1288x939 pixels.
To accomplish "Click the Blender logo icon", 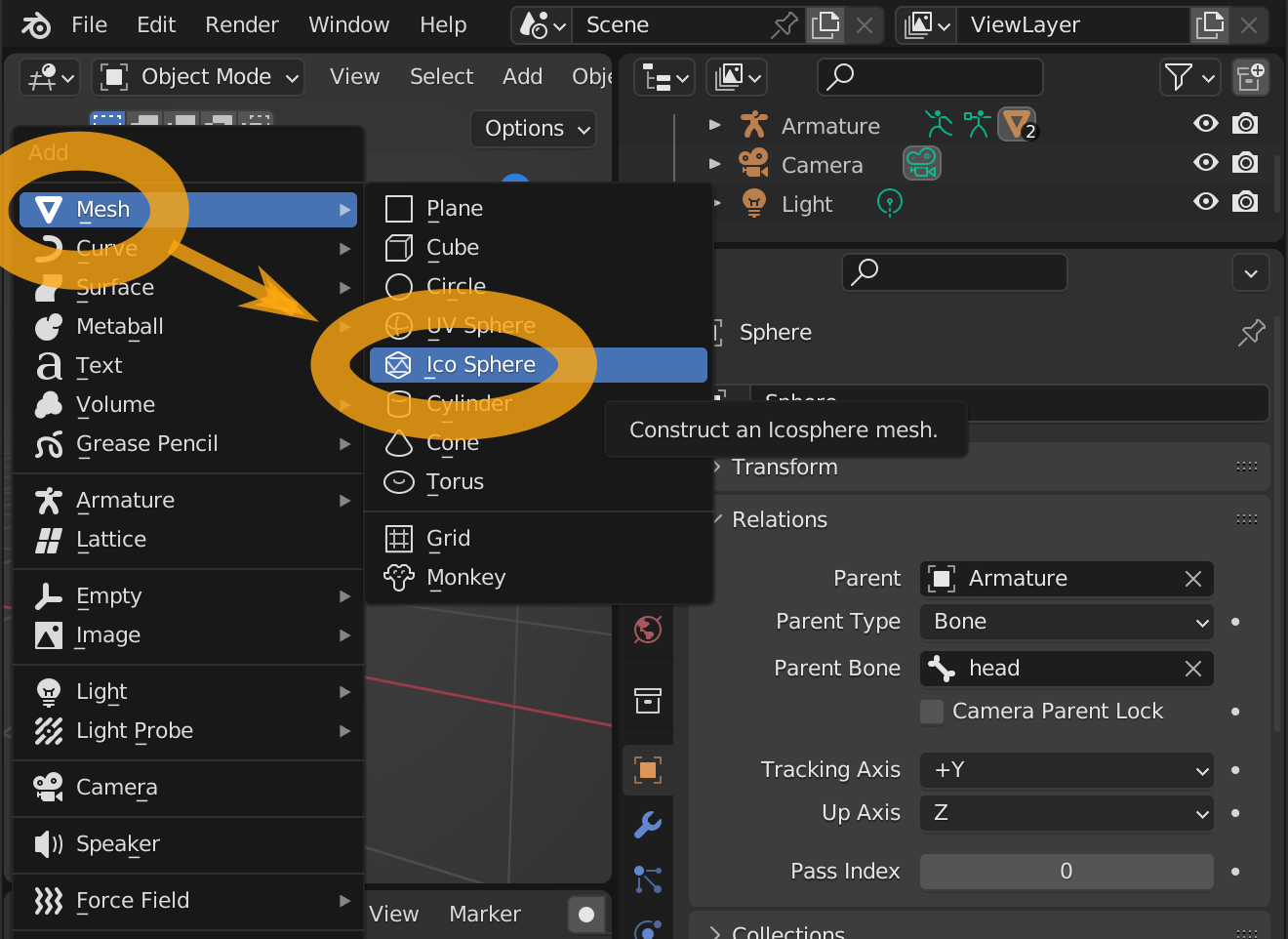I will click(35, 25).
